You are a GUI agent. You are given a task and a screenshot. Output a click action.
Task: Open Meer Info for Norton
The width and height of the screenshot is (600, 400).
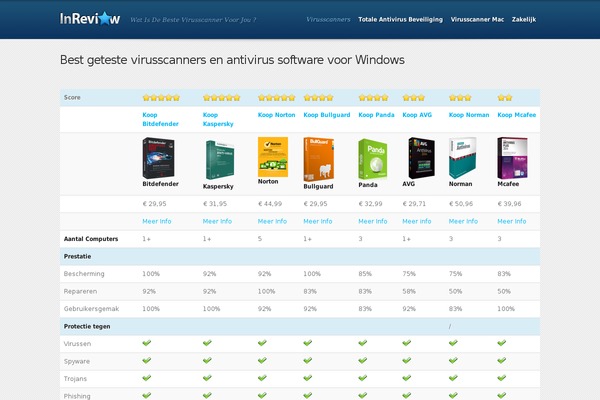(x=272, y=221)
